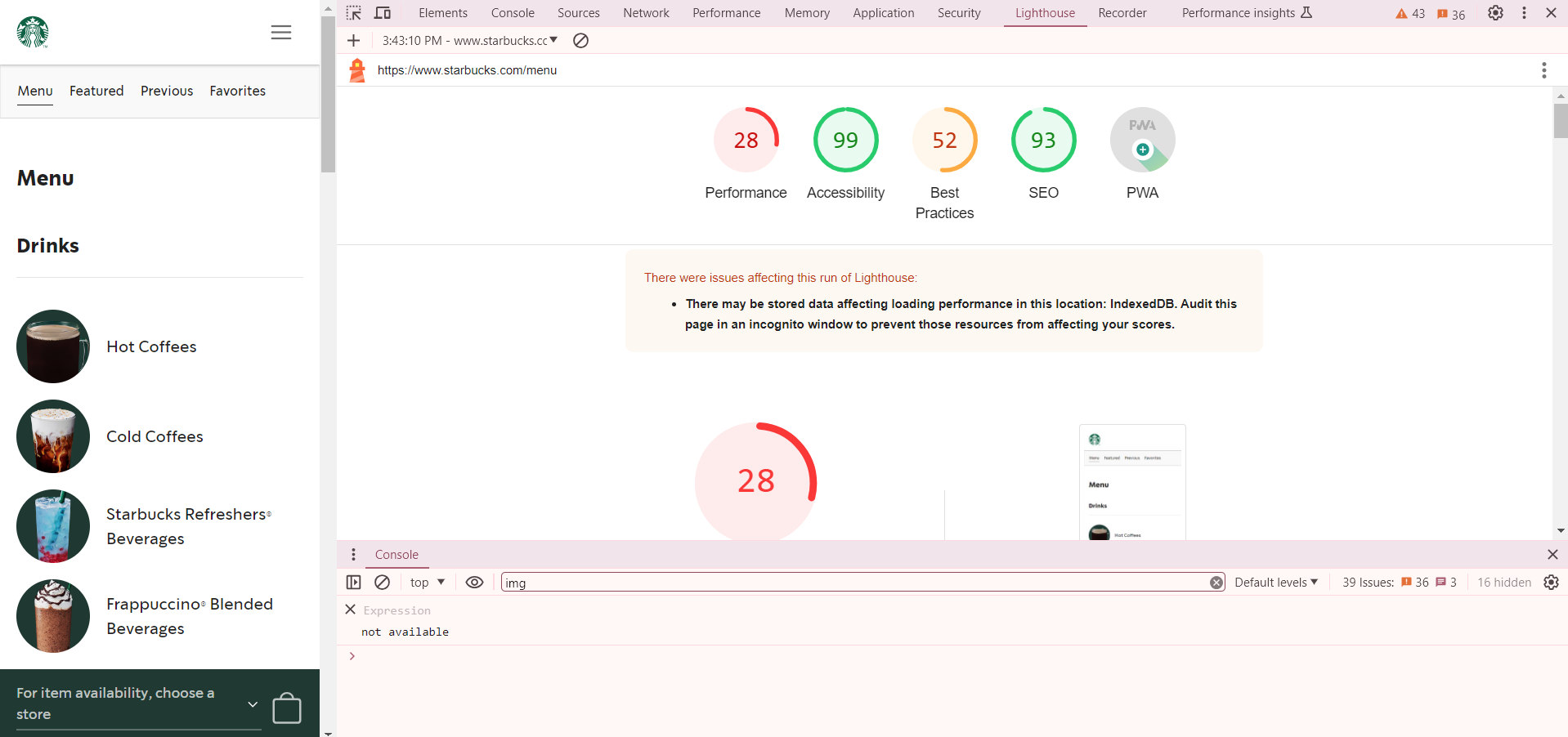
Task: Remove the live expression
Action: point(351,610)
